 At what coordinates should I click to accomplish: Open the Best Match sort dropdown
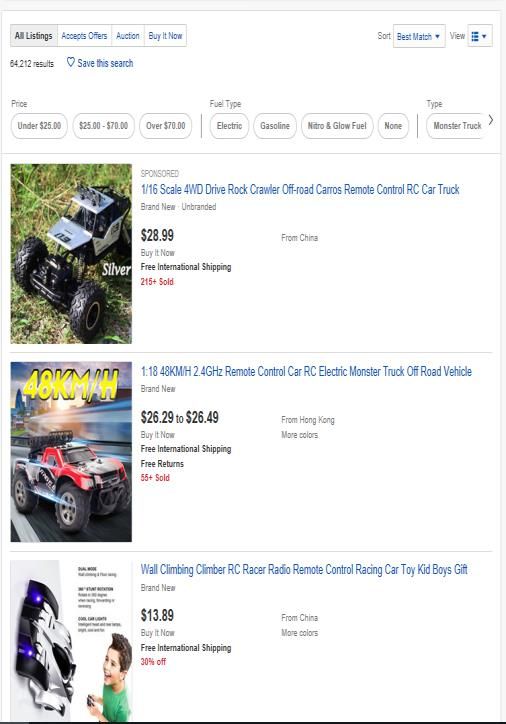point(419,36)
